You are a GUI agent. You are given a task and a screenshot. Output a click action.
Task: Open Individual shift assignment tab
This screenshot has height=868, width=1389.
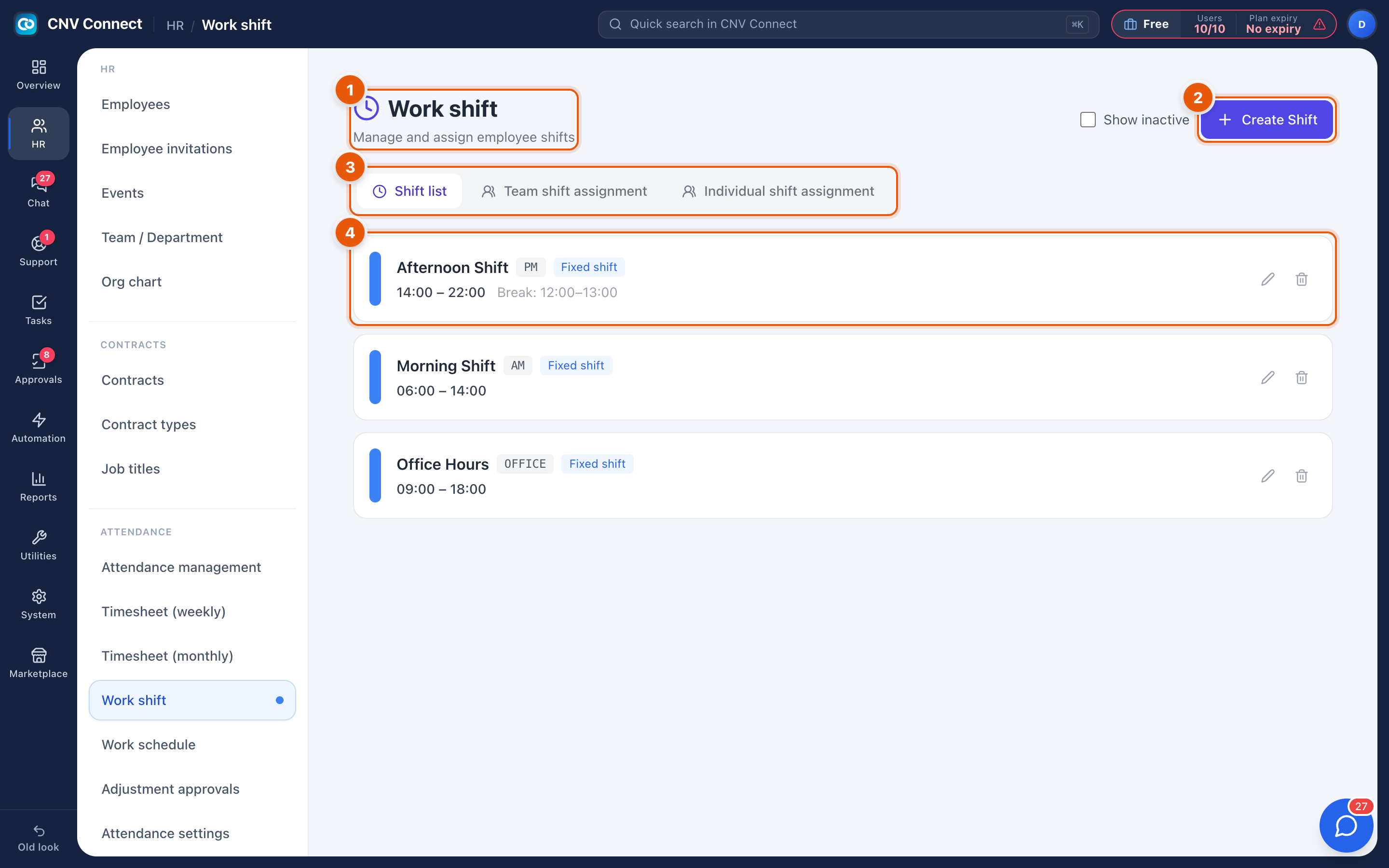click(778, 191)
